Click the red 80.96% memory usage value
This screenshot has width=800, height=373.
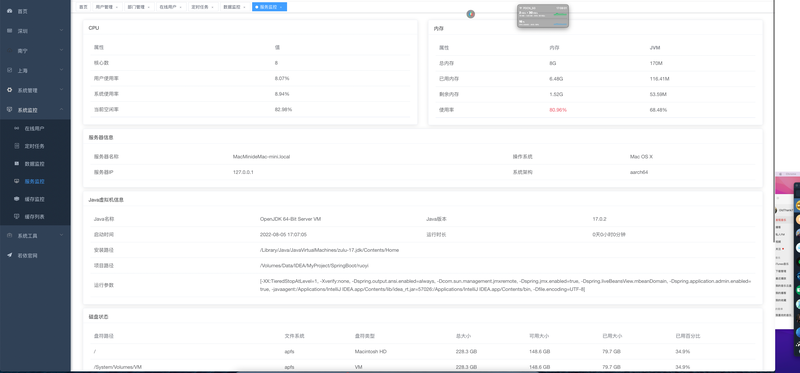pos(558,110)
